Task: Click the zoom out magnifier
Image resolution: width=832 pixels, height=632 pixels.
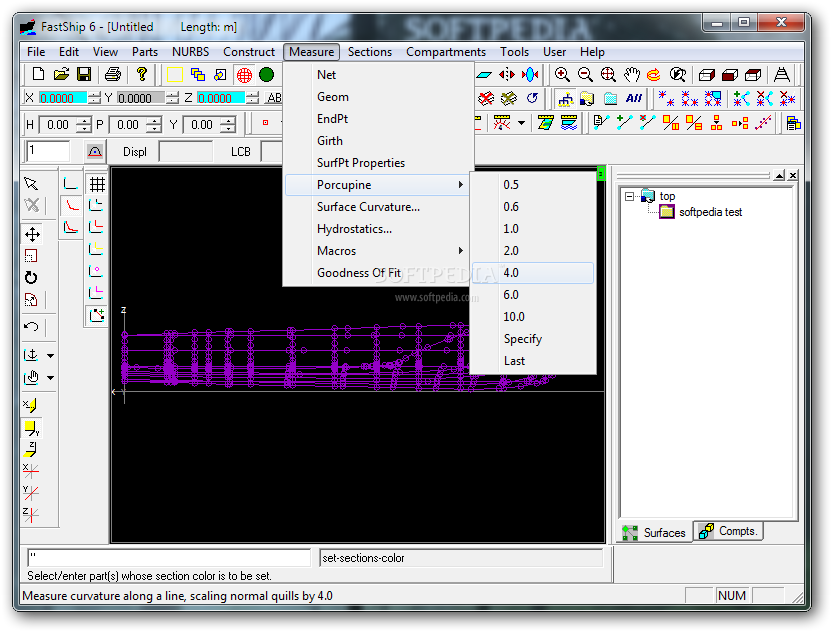Action: (x=585, y=74)
